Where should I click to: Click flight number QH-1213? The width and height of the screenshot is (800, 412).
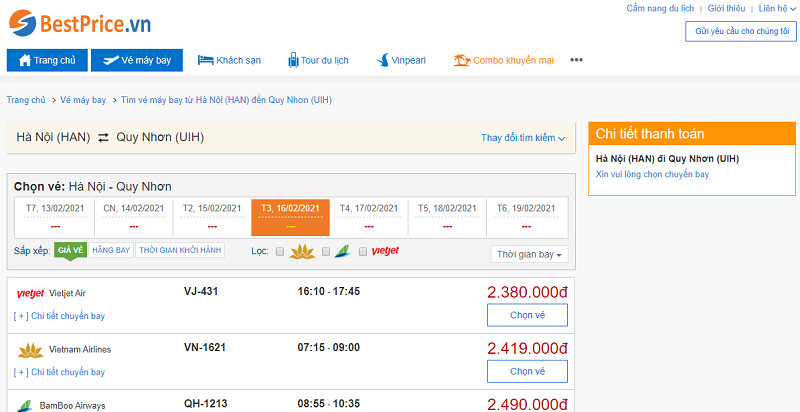click(206, 404)
